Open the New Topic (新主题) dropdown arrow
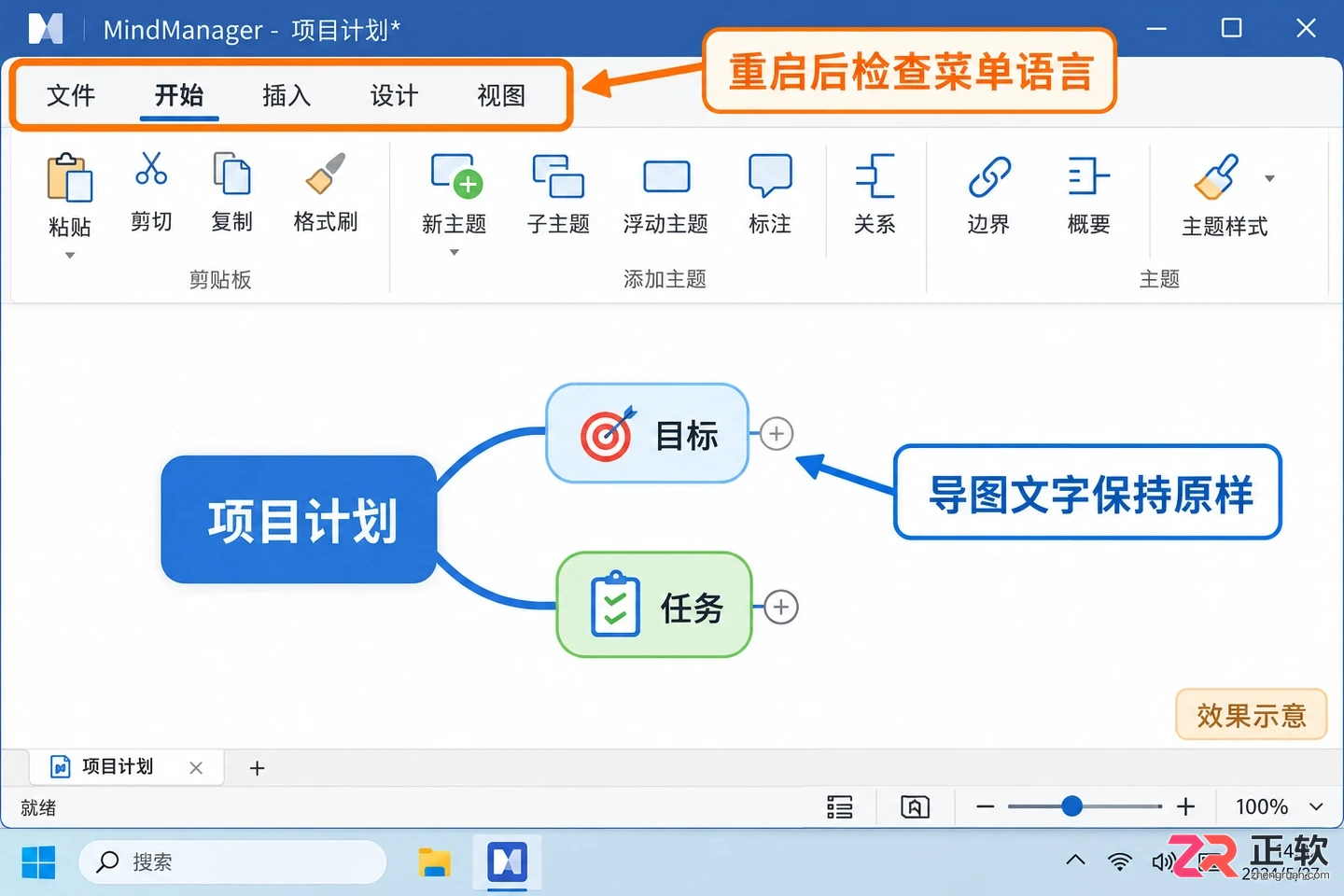Image resolution: width=1344 pixels, height=896 pixels. coord(455,252)
